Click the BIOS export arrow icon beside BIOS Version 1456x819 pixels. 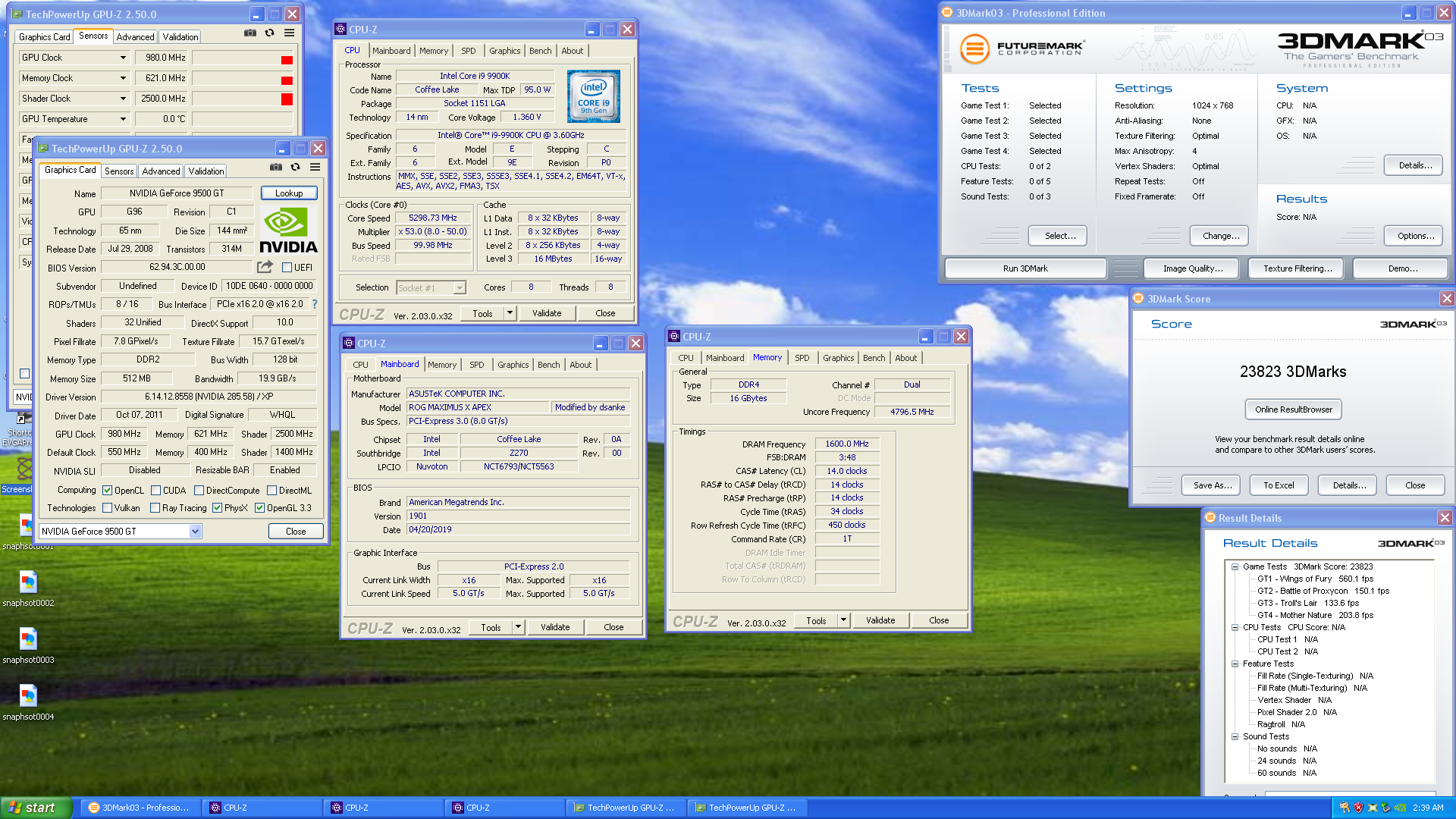(265, 267)
